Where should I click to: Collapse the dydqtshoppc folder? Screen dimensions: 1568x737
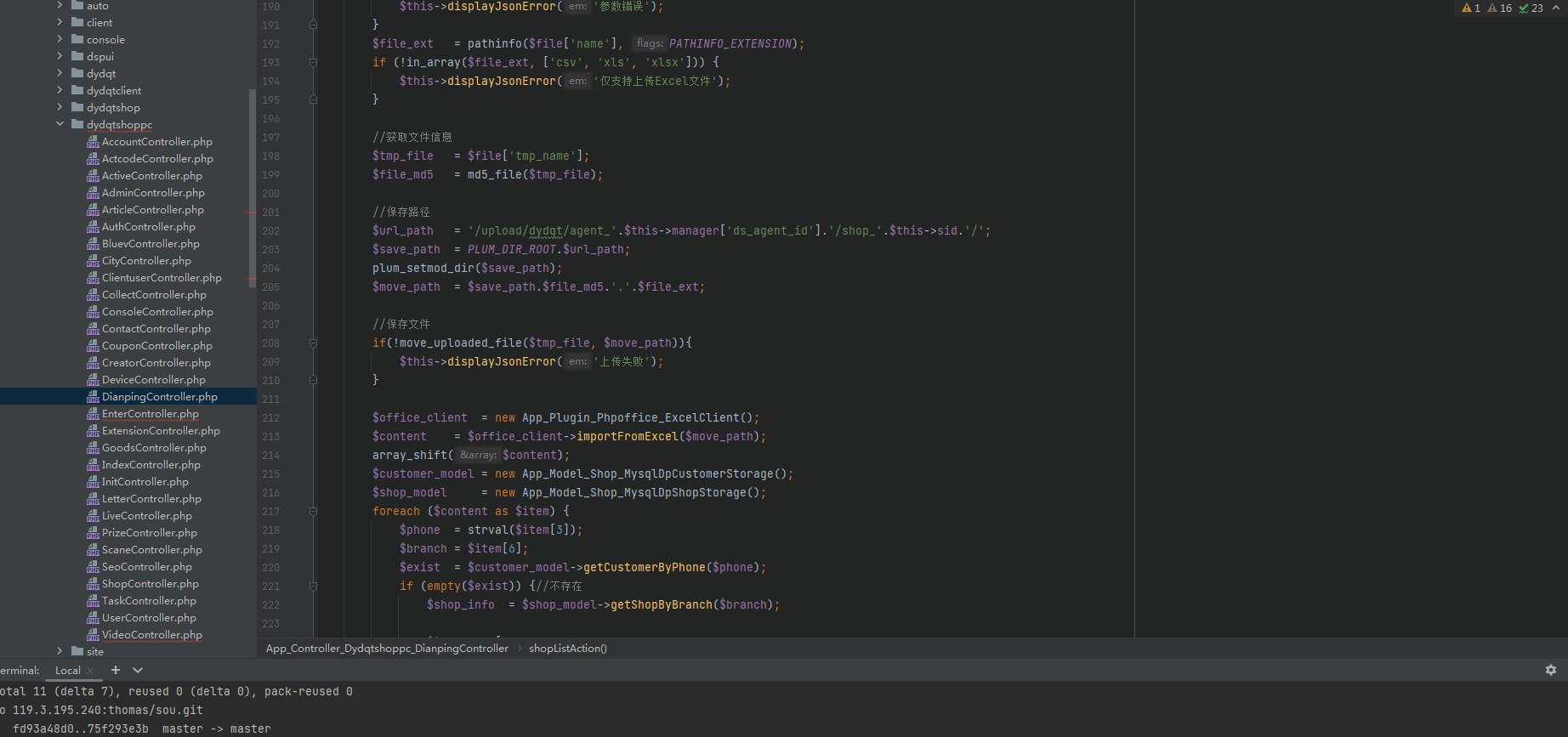pyautogui.click(x=60, y=124)
